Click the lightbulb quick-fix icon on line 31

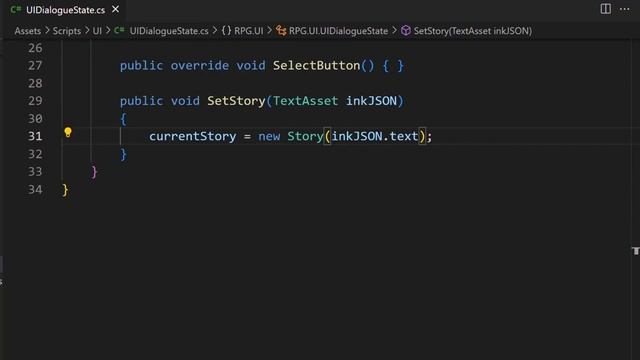click(x=68, y=132)
